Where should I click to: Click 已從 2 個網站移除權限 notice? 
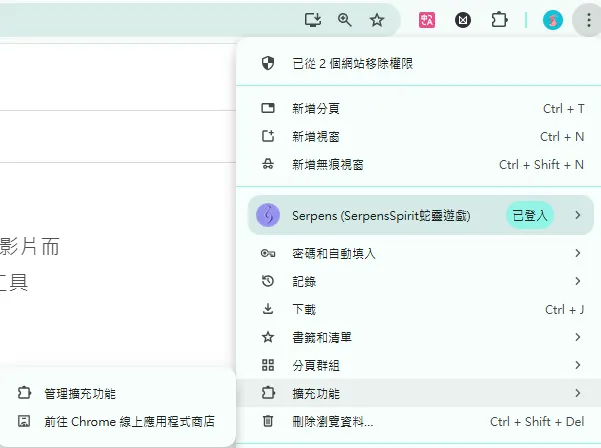419,63
